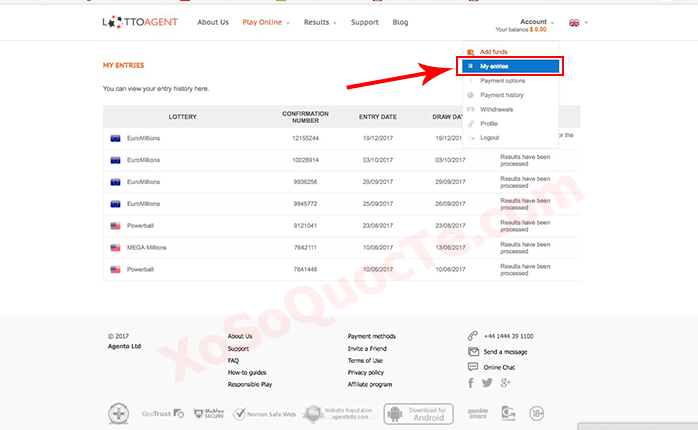Select the MEGA Millions lottery name
The height and width of the screenshot is (430, 698).
pos(146,247)
